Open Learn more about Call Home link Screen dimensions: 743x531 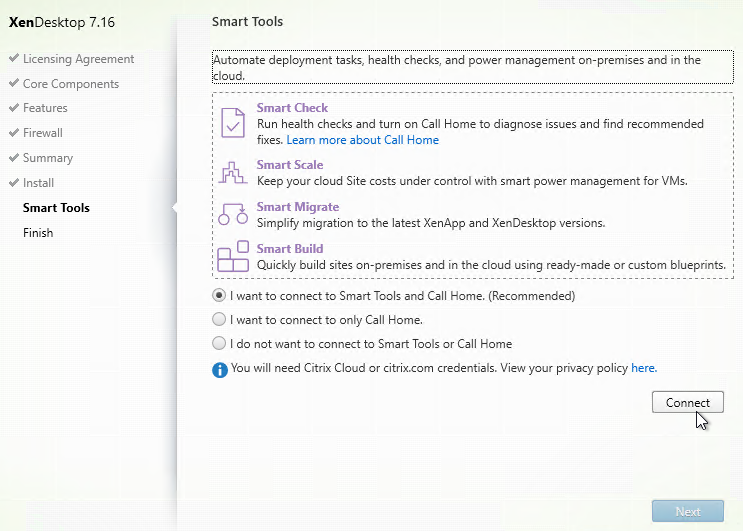[362, 140]
